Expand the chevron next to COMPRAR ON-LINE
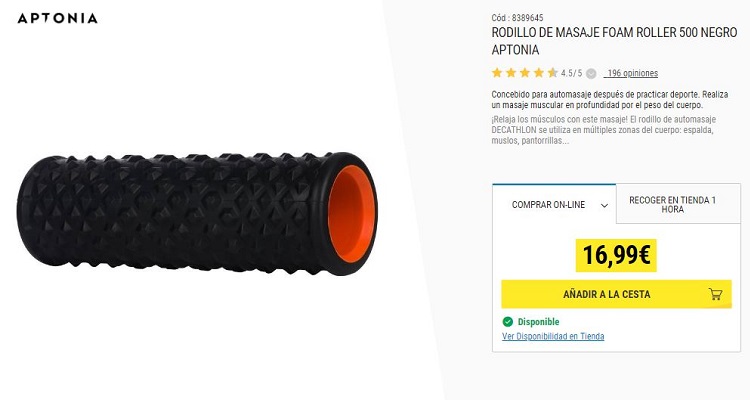 click(604, 205)
